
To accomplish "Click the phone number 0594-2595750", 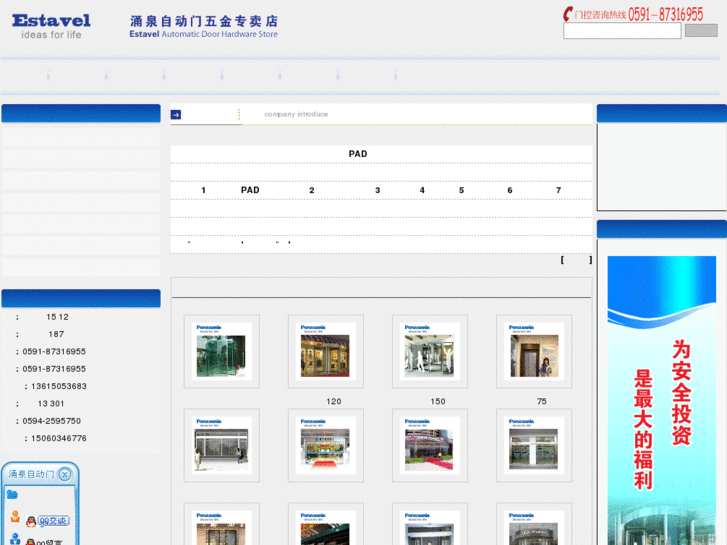I will click(x=51, y=421).
